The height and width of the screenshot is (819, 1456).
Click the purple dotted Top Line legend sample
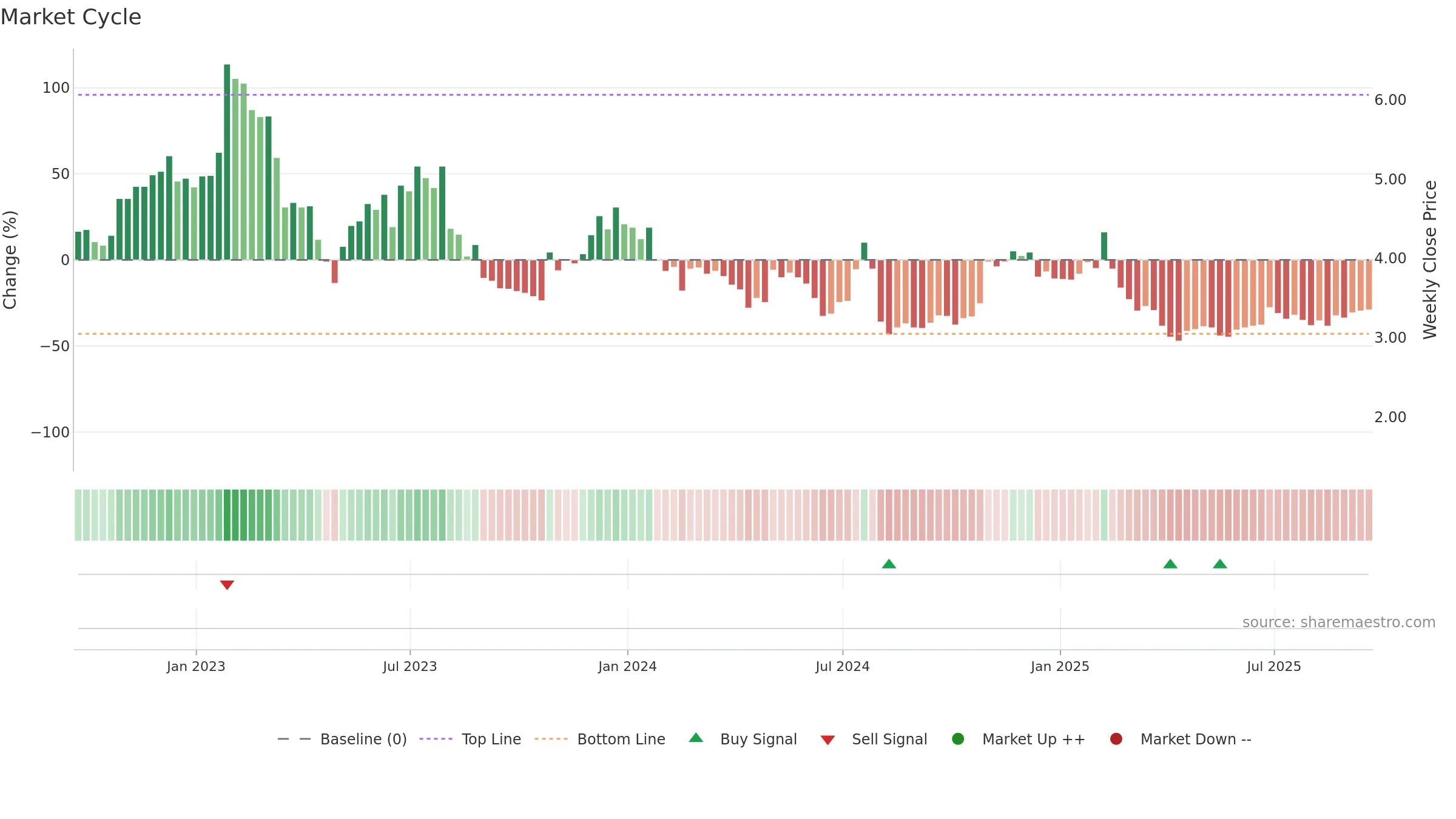click(x=436, y=739)
